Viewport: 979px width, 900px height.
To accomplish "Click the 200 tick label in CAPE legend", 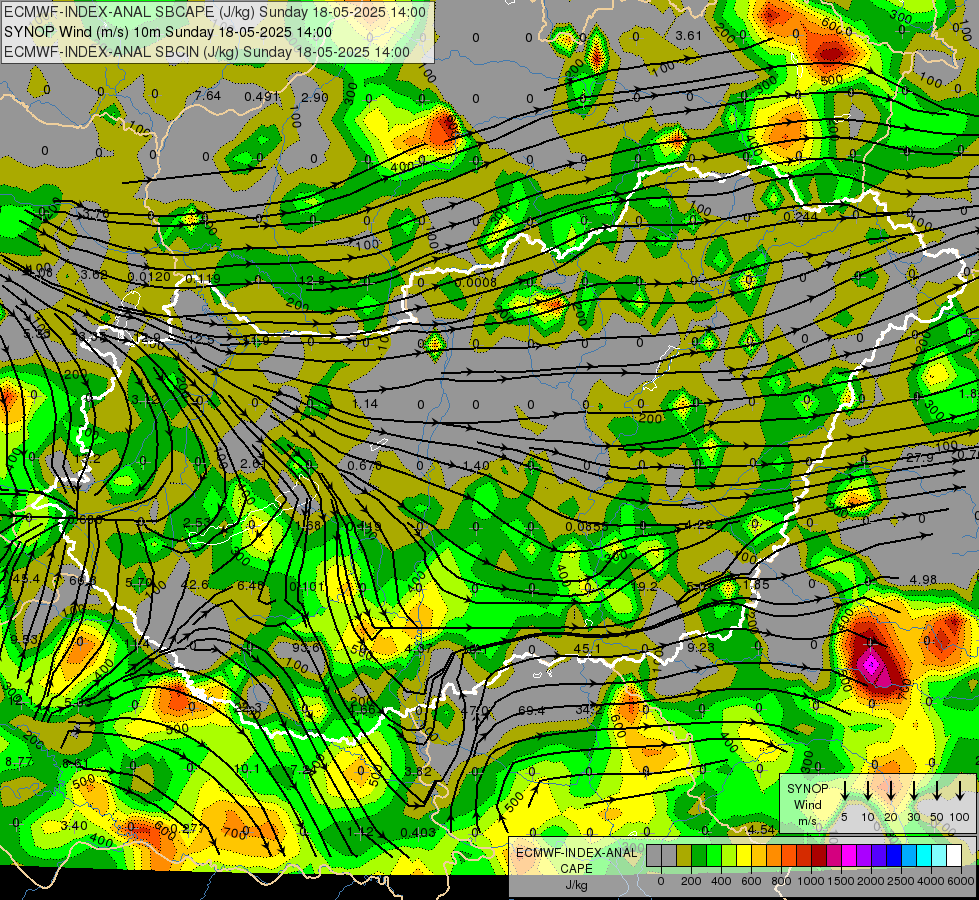I will tap(691, 881).
